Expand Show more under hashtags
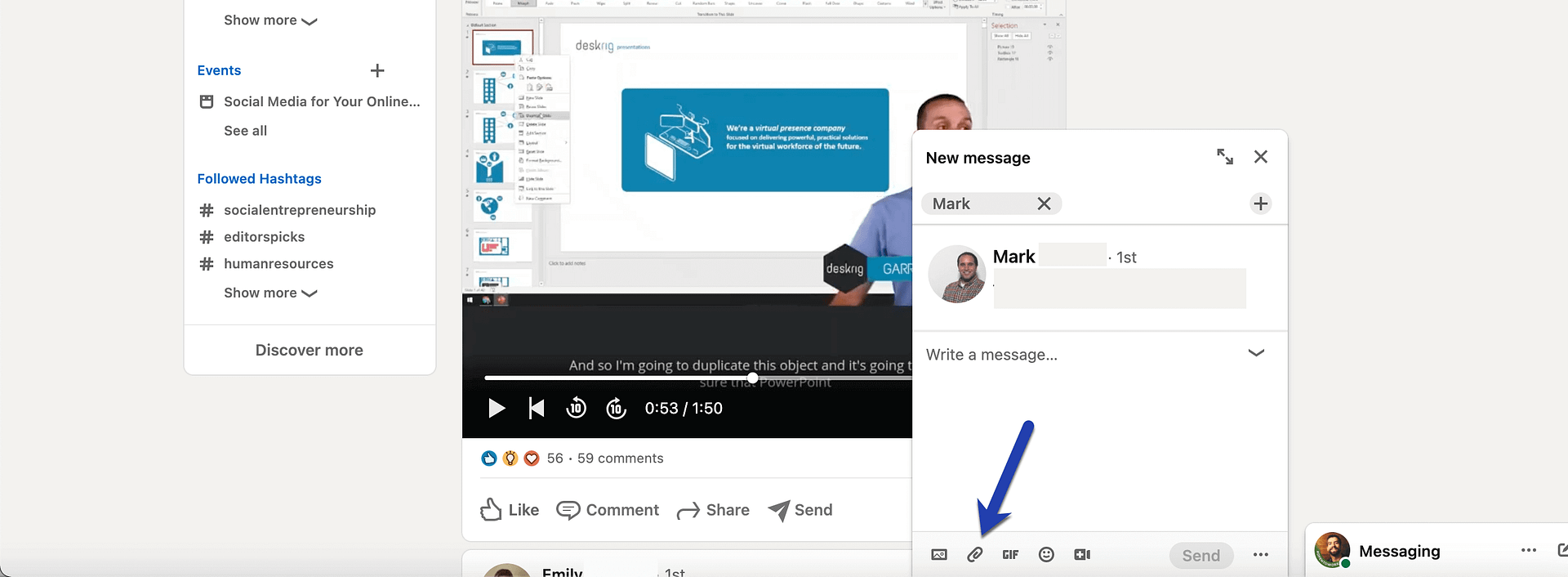Viewport: 1568px width, 577px height. coord(270,293)
